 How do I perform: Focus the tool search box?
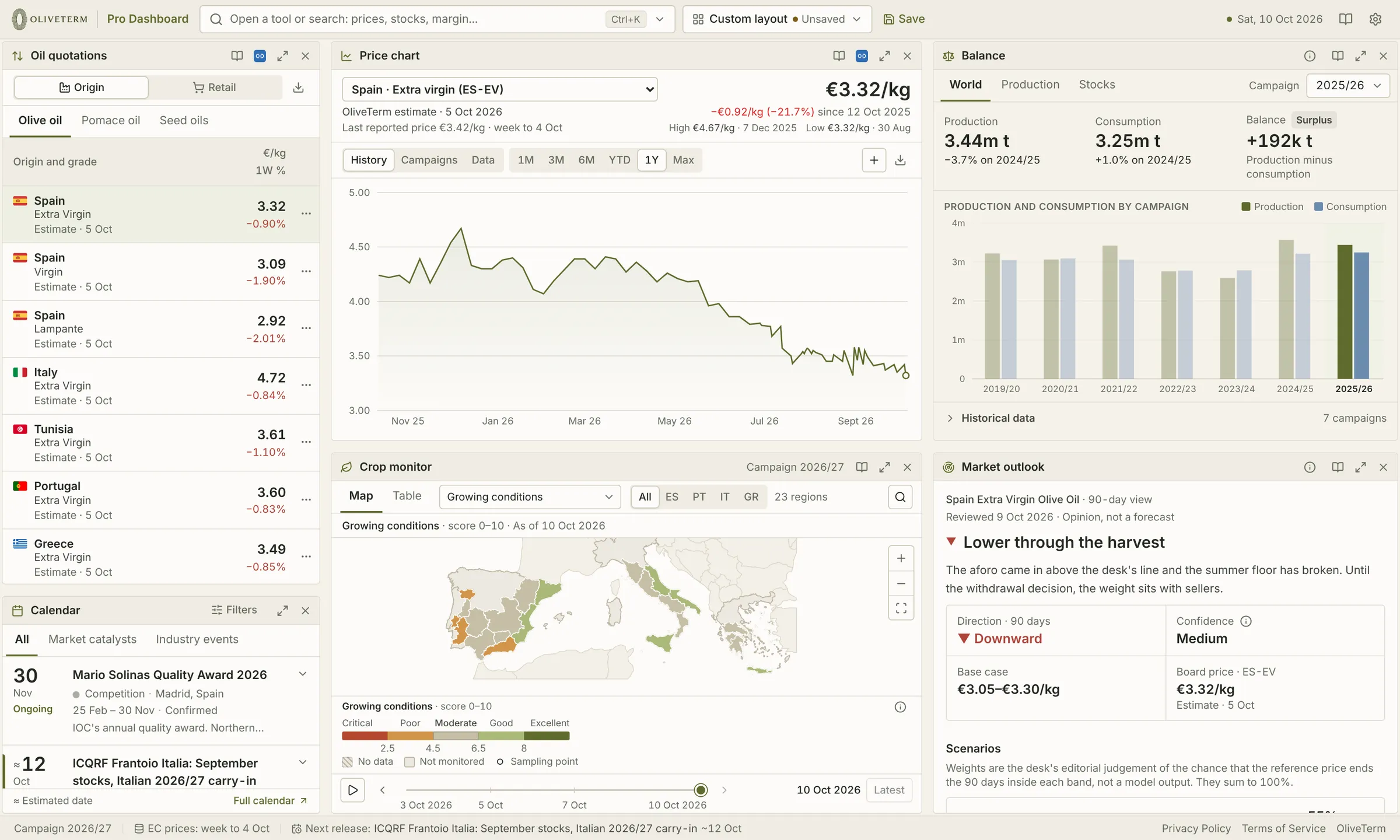(437, 19)
